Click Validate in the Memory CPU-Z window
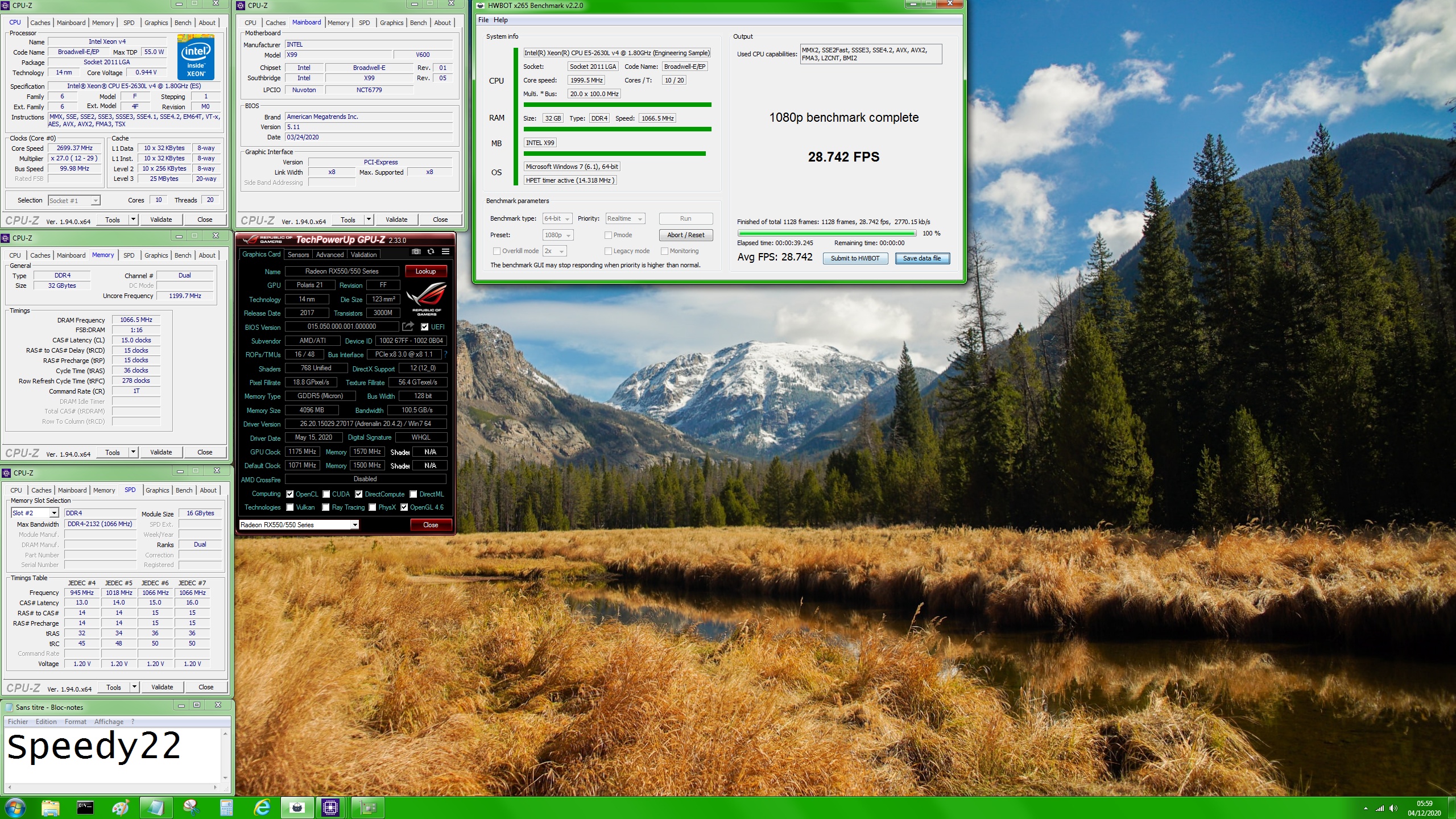The image size is (1456, 819). click(161, 452)
